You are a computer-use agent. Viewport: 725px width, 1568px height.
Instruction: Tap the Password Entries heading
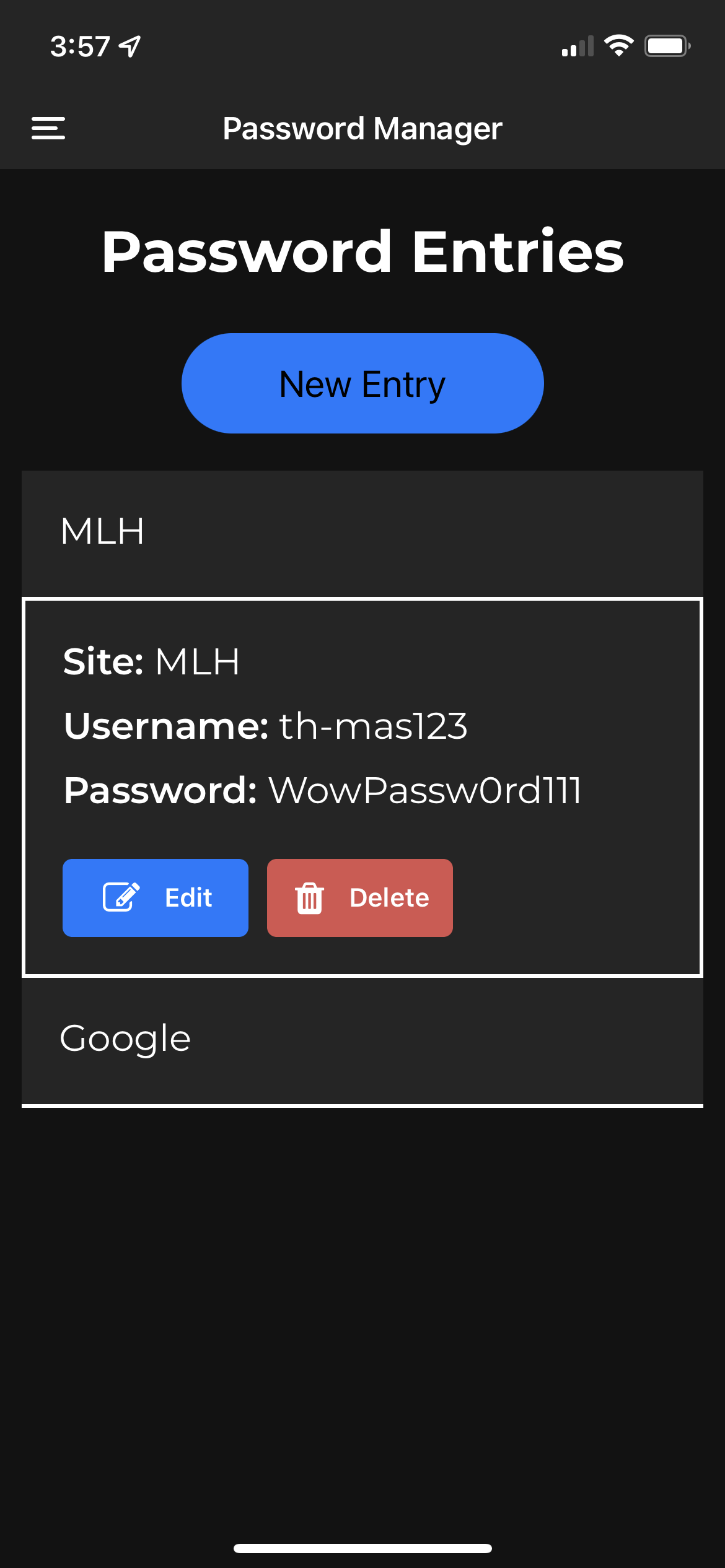(362, 251)
